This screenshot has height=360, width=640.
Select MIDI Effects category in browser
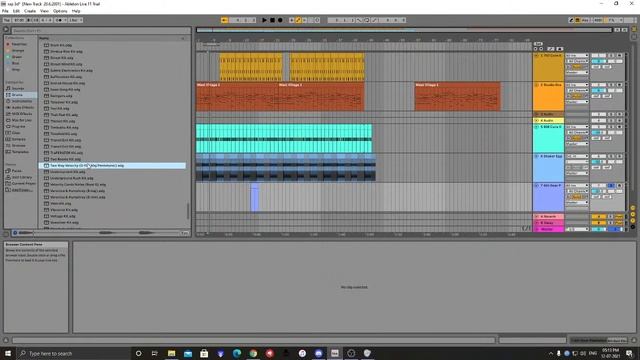pos(22,113)
